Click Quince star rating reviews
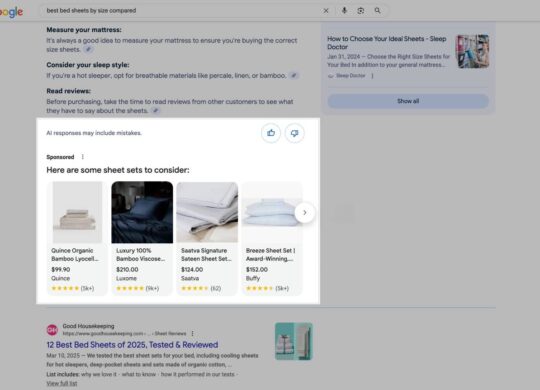Viewport: 540px width, 390px height. coord(72,288)
